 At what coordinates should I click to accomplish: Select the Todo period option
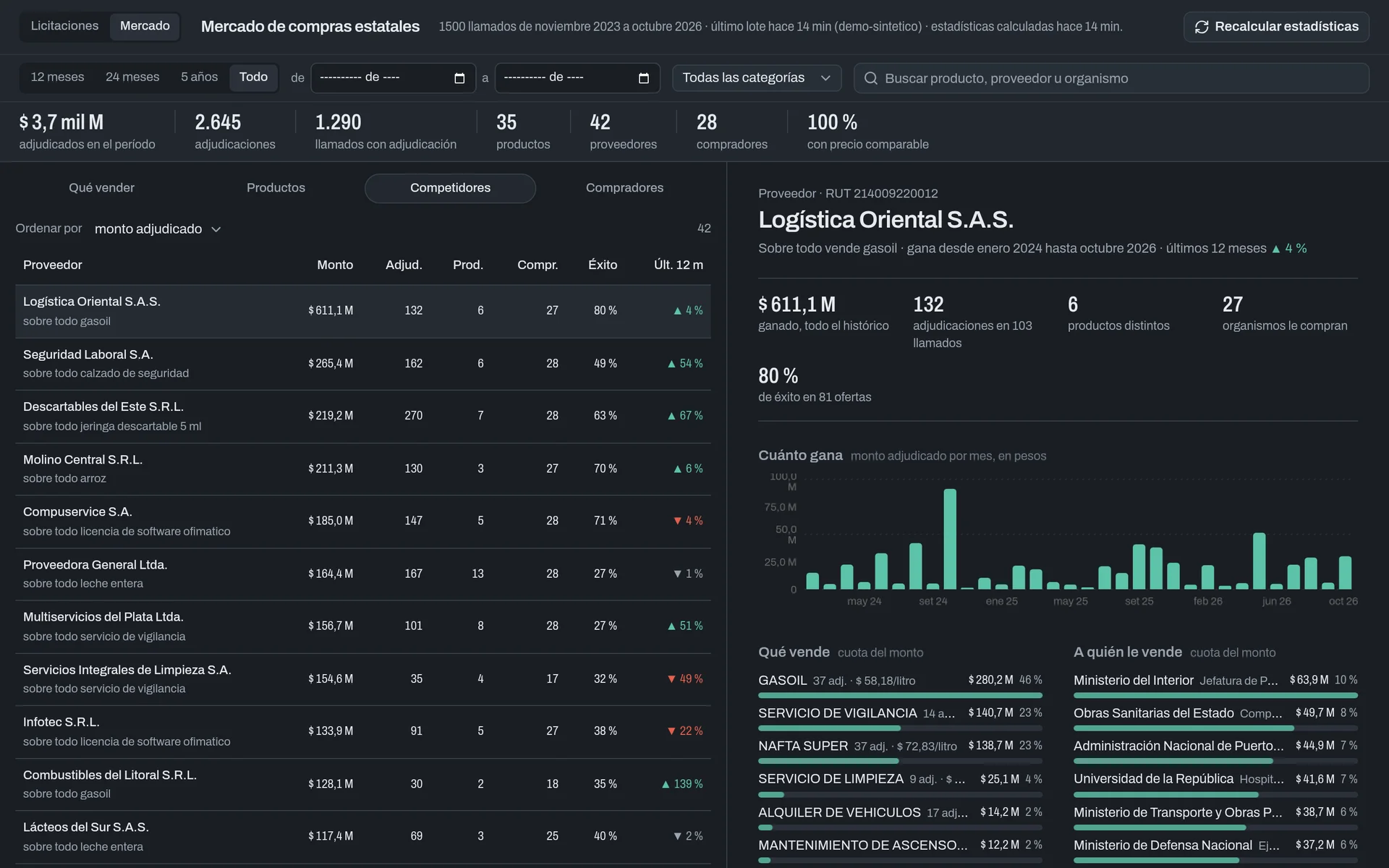pyautogui.click(x=253, y=77)
